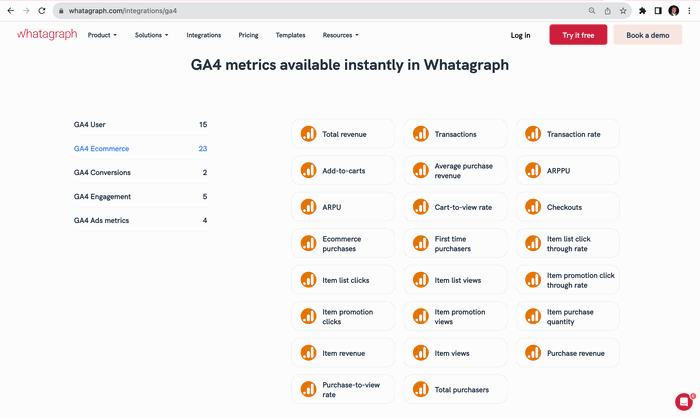Click the Item promotion clicks card label
Viewport: 700px width, 418px height.
pyautogui.click(x=348, y=317)
